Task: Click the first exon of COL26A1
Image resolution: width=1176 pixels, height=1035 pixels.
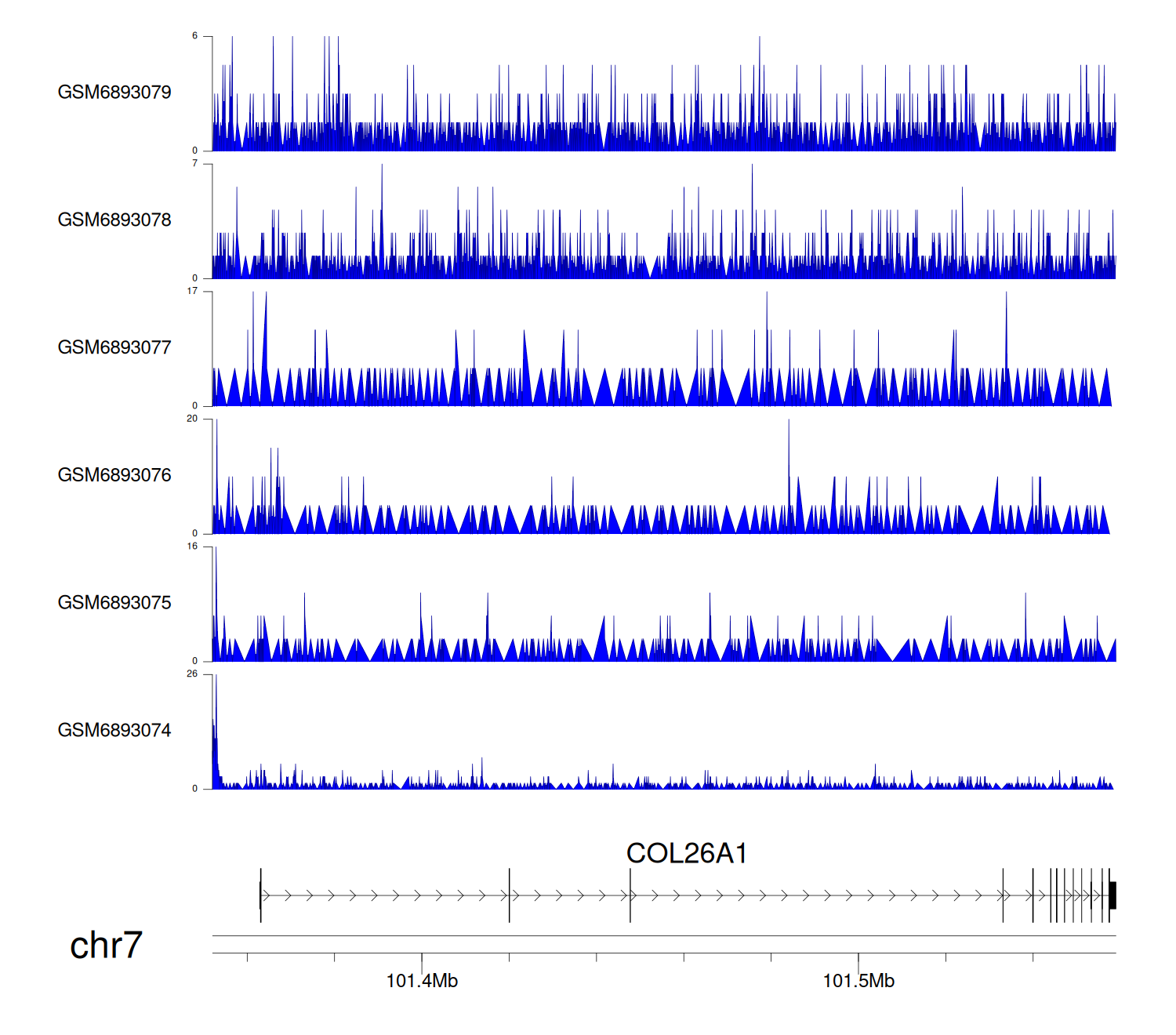Action: click(260, 895)
